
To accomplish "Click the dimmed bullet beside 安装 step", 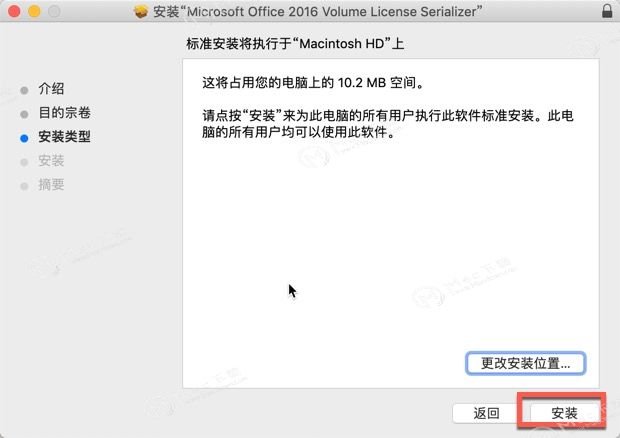I will click(x=24, y=162).
